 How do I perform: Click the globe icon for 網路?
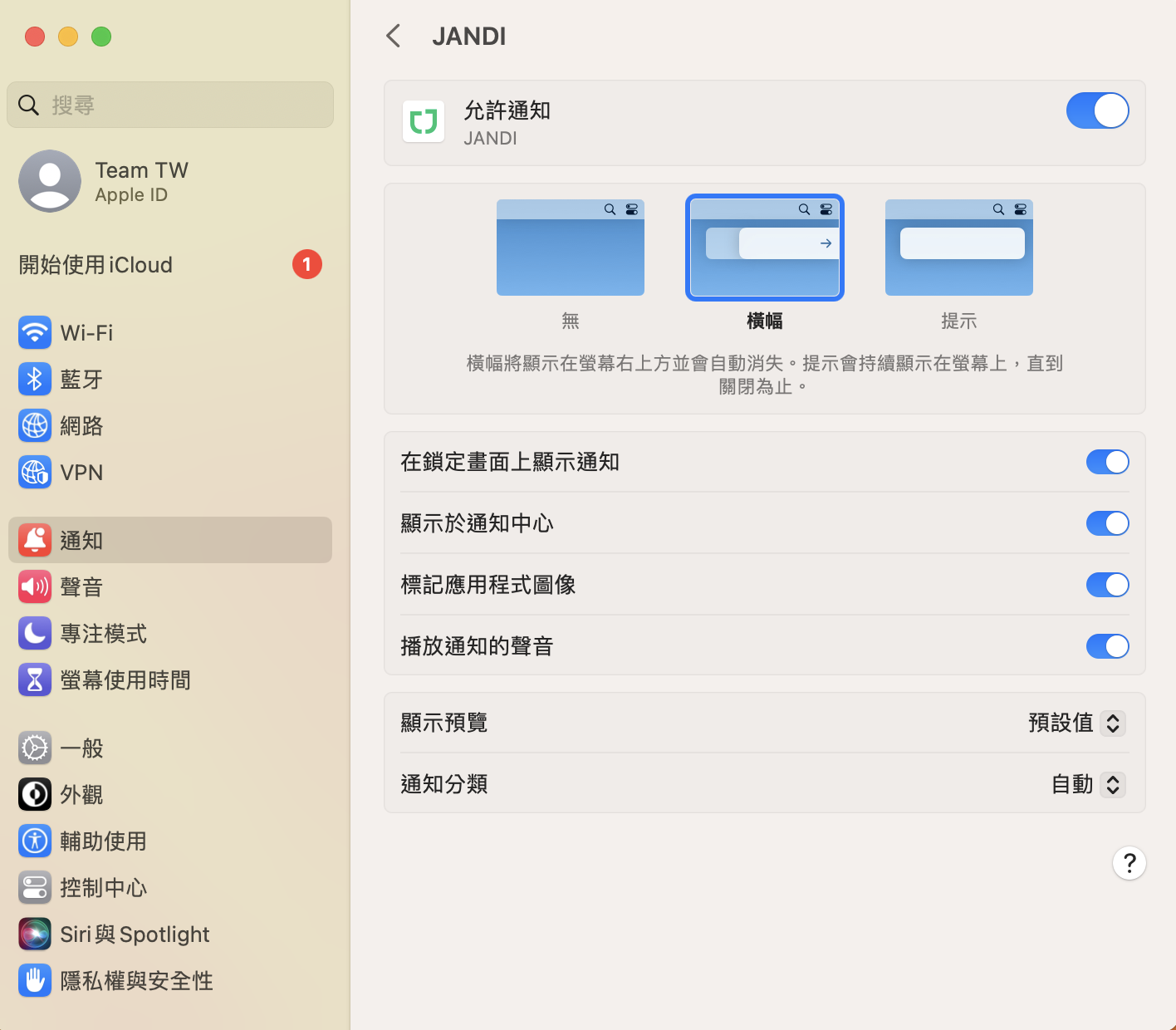35,426
